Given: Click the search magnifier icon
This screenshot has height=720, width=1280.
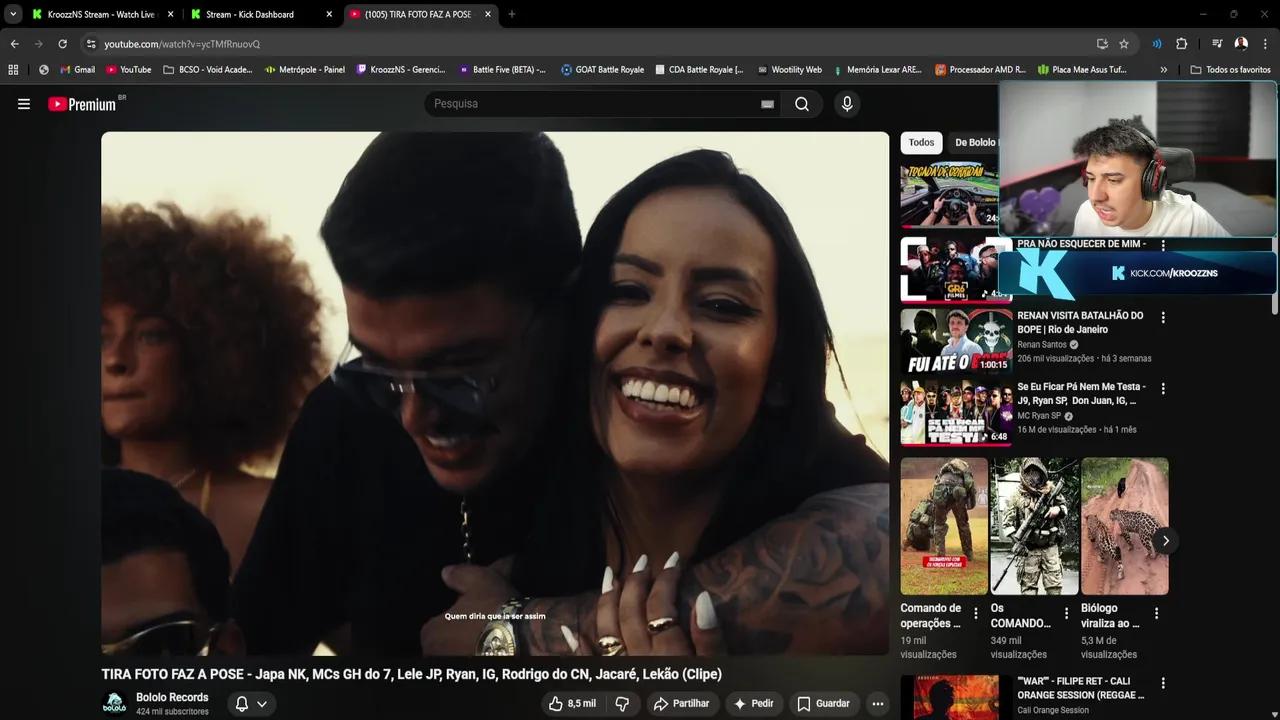Looking at the screenshot, I should pos(801,103).
